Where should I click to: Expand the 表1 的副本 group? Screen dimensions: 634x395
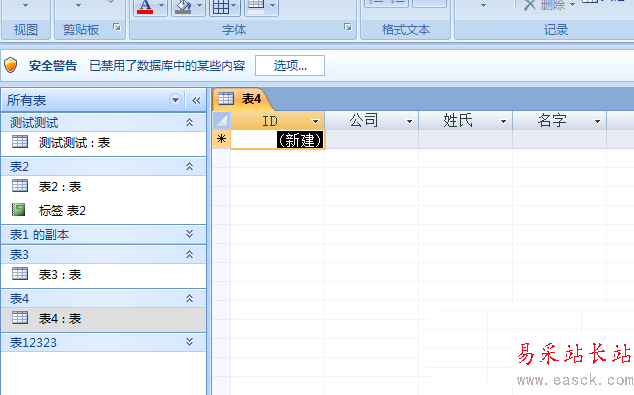189,234
